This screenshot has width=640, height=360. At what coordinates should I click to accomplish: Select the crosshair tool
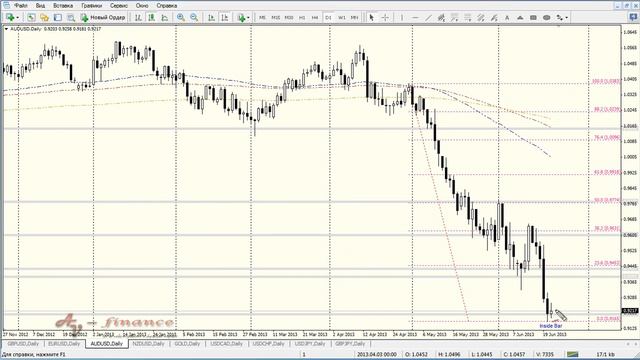point(385,18)
